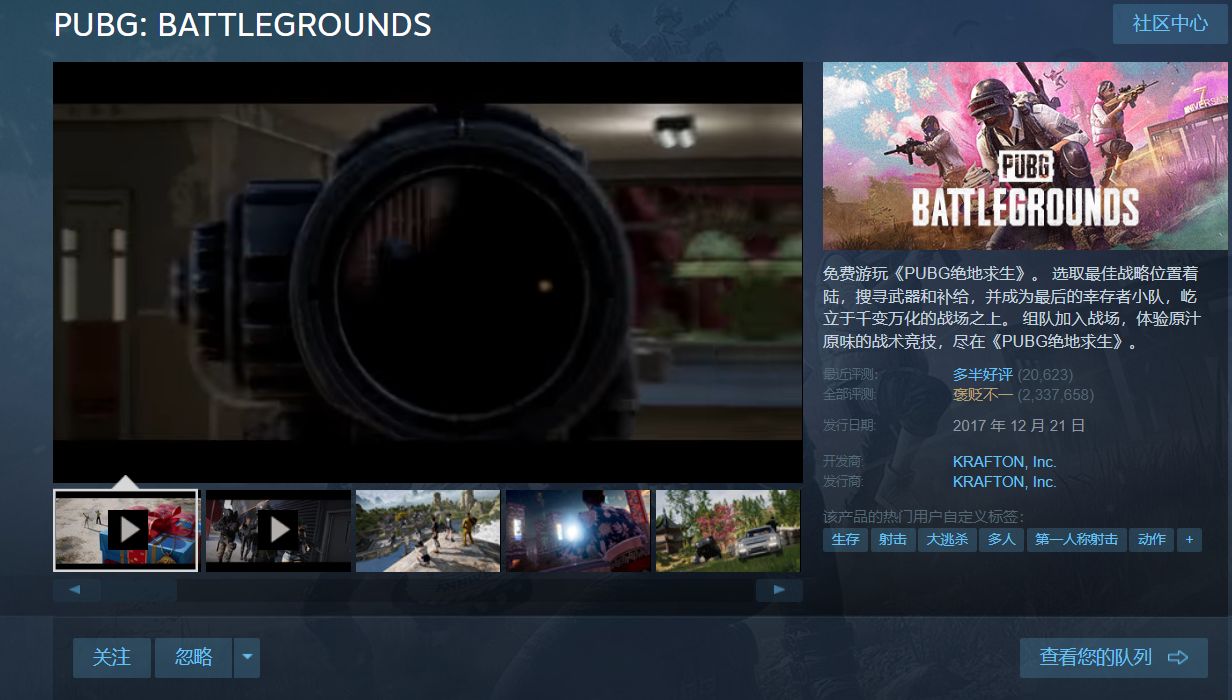
Task: Click the 发行日期 release date label
Action: click(x=850, y=426)
